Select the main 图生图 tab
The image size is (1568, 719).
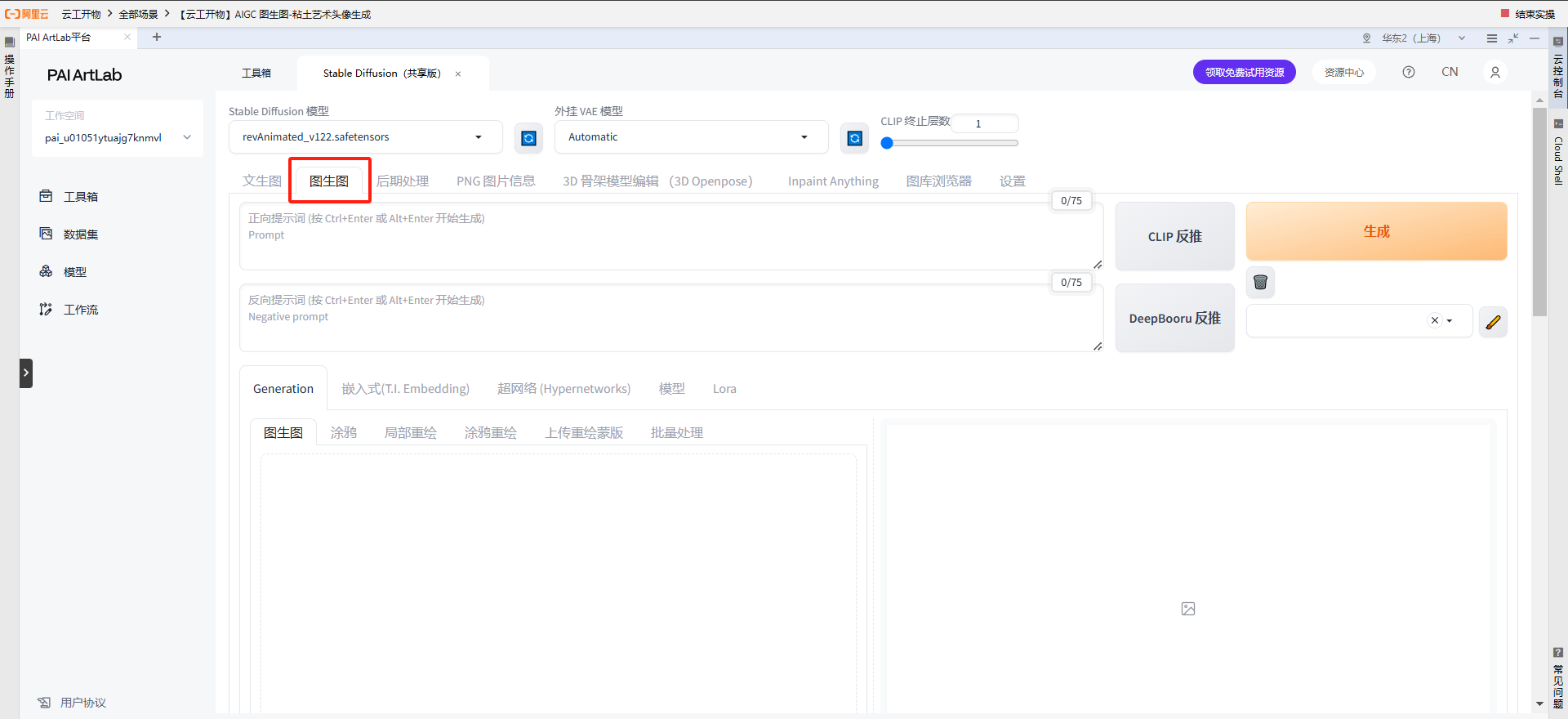pos(329,181)
